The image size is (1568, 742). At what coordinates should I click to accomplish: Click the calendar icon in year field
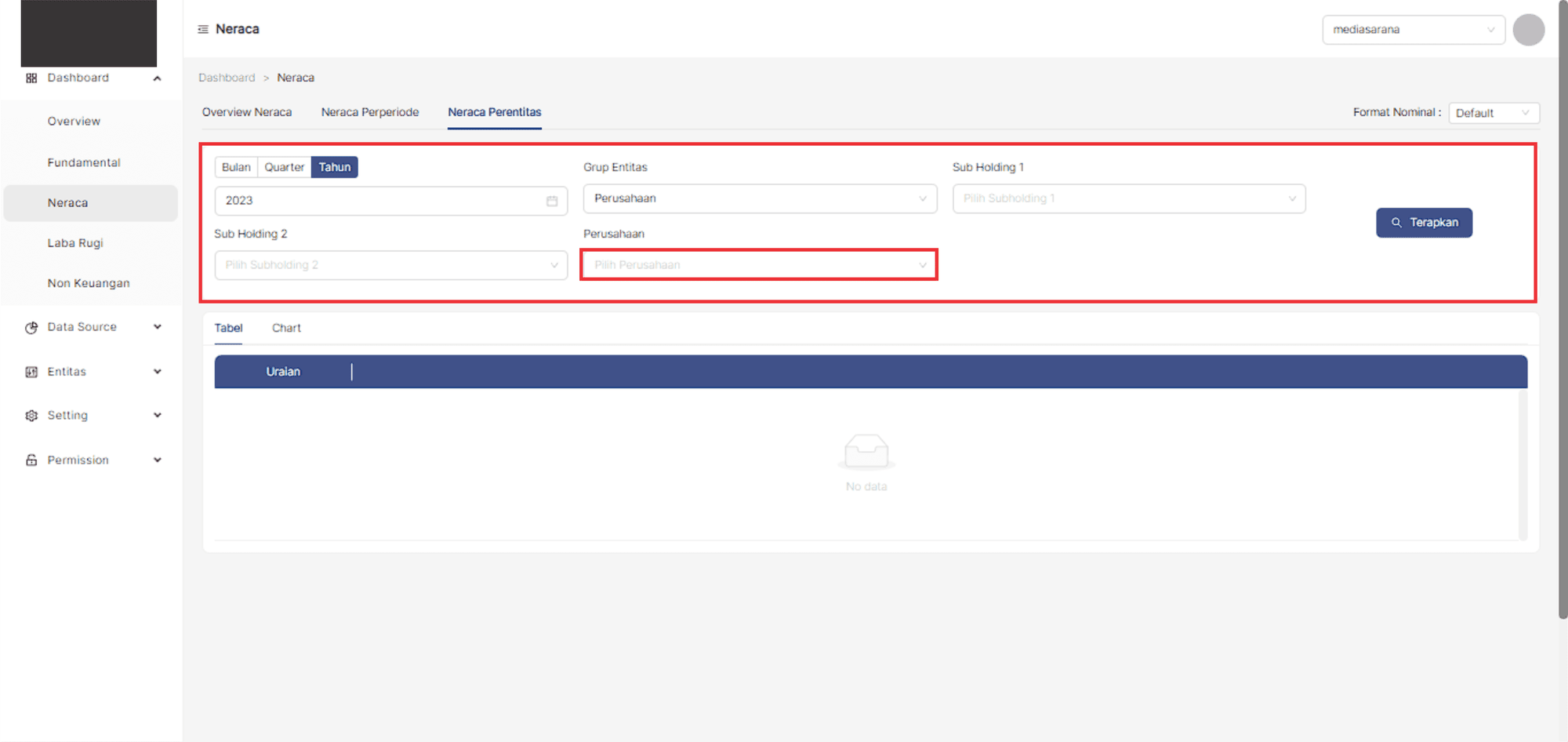click(552, 201)
